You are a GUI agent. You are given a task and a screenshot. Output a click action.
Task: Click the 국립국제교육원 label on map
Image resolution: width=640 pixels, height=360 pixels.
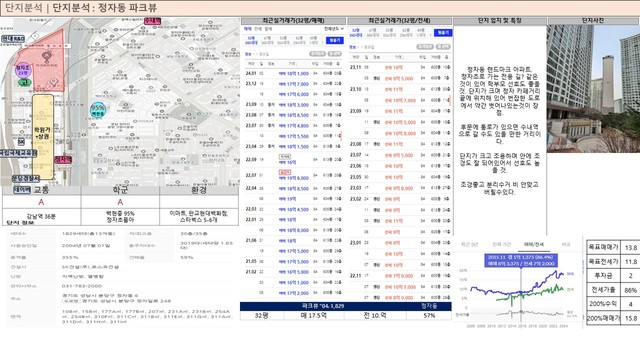(x=18, y=153)
